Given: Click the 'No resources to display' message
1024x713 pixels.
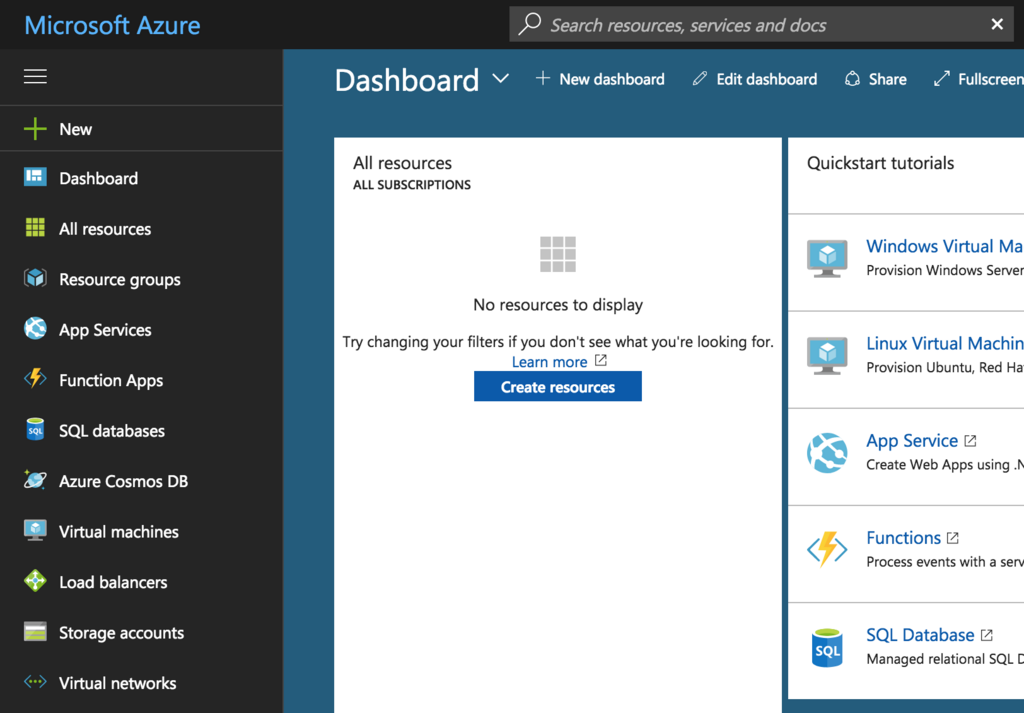Looking at the screenshot, I should [558, 305].
